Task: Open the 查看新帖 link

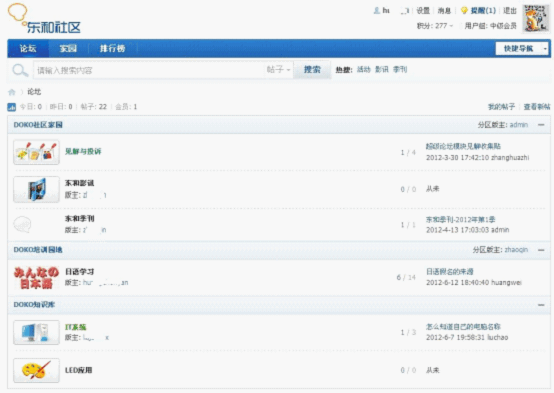Action: [537, 107]
